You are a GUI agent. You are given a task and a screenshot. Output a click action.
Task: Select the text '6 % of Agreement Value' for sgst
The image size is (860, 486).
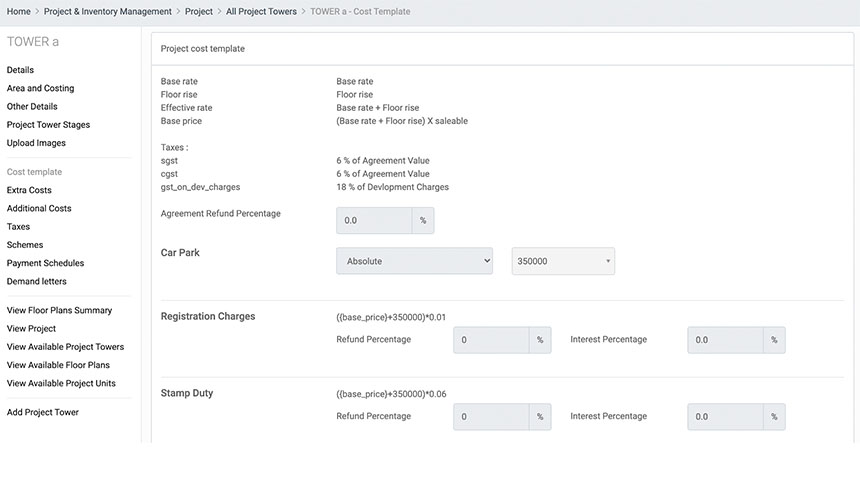(383, 161)
